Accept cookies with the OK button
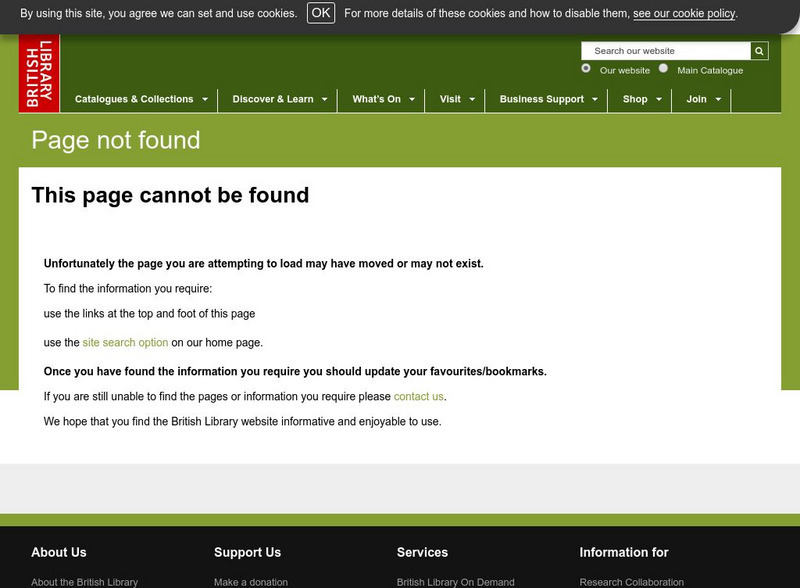This screenshot has width=800, height=588. 321,13
